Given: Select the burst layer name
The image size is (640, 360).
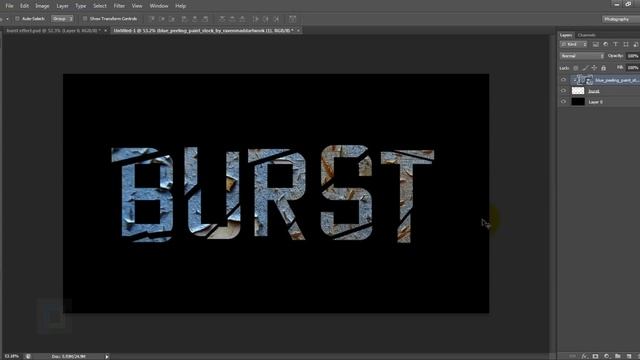Looking at the screenshot, I should coord(594,91).
